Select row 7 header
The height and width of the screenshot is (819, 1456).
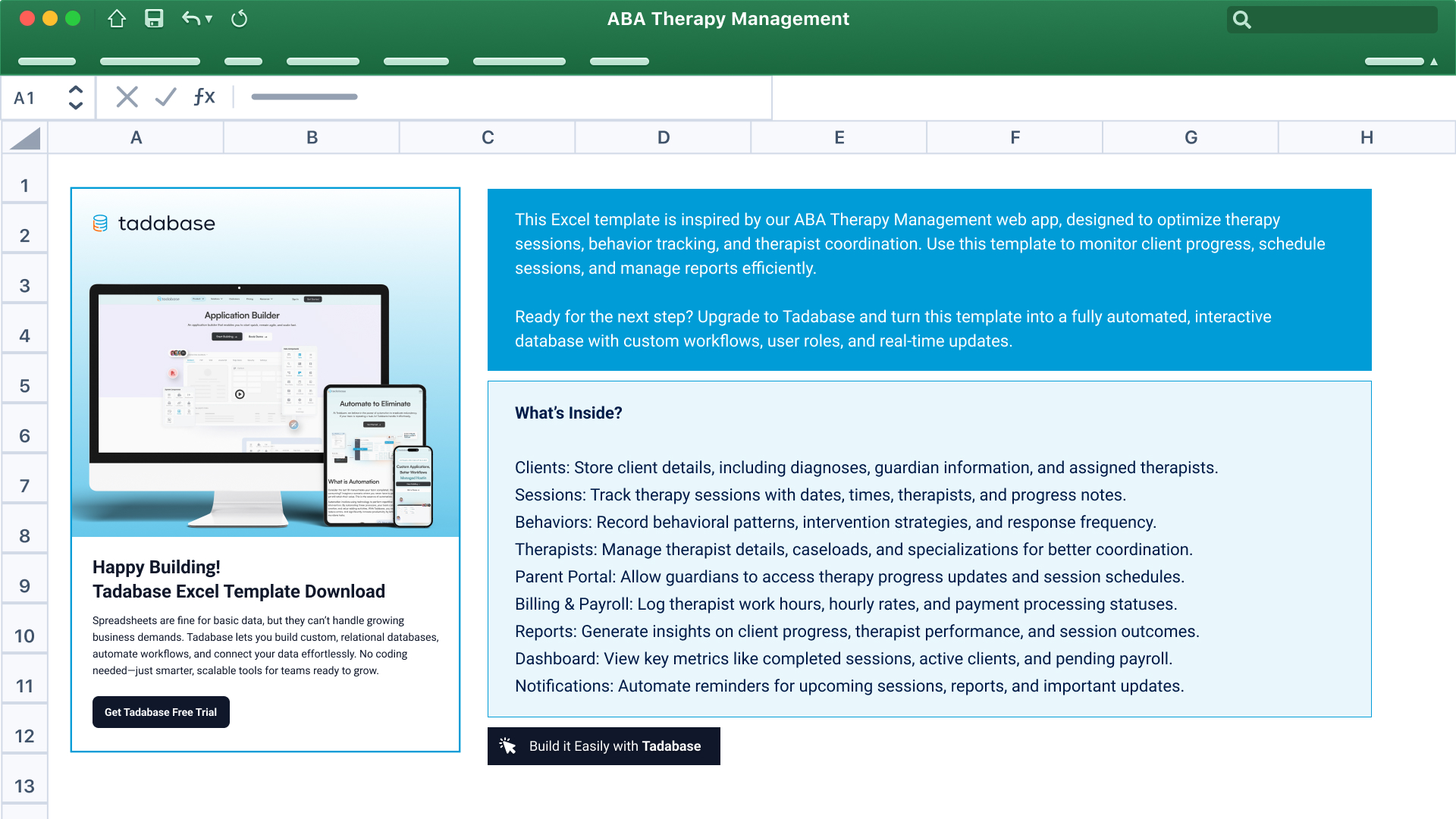(25, 479)
